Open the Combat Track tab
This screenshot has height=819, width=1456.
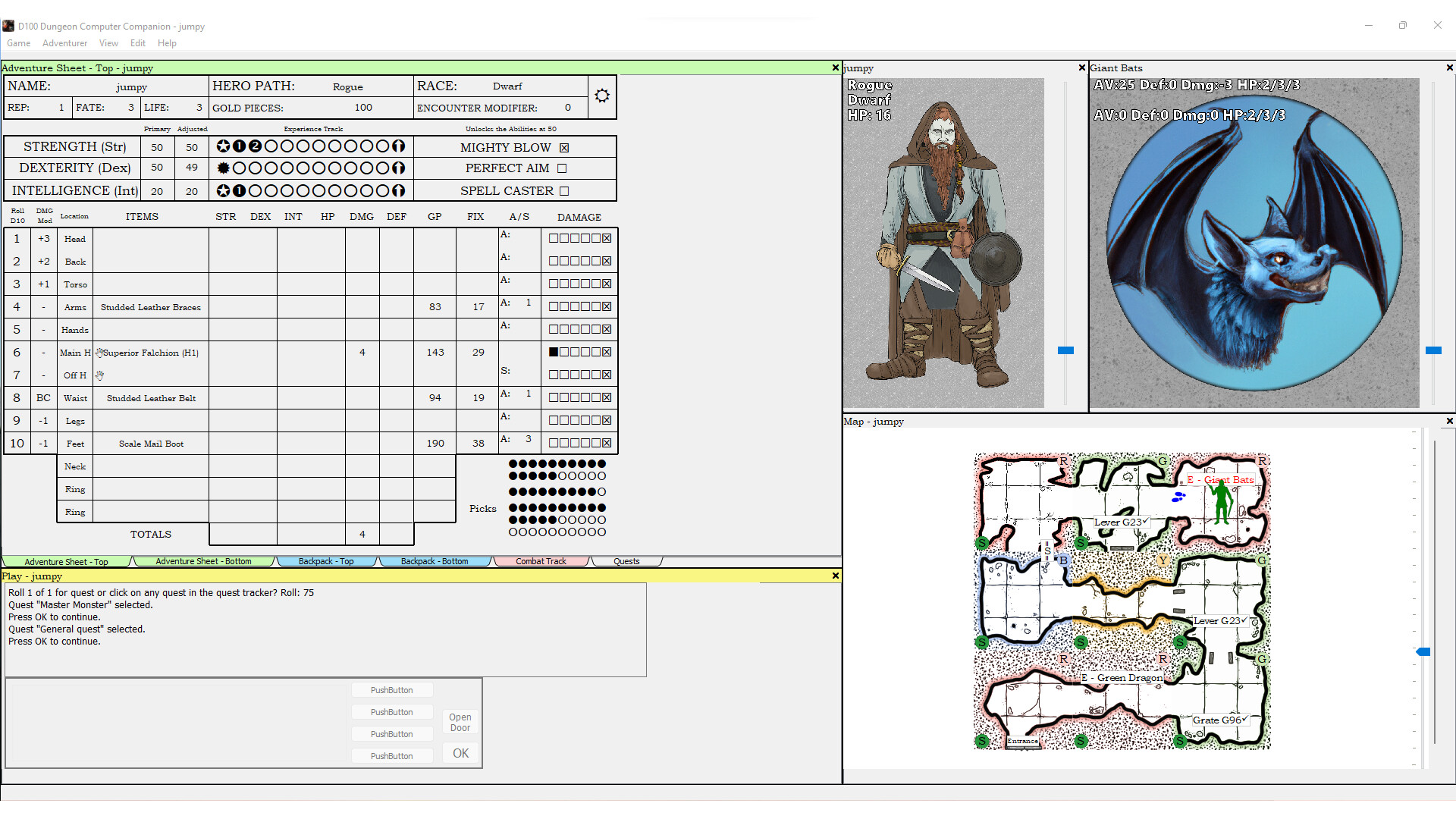[541, 561]
